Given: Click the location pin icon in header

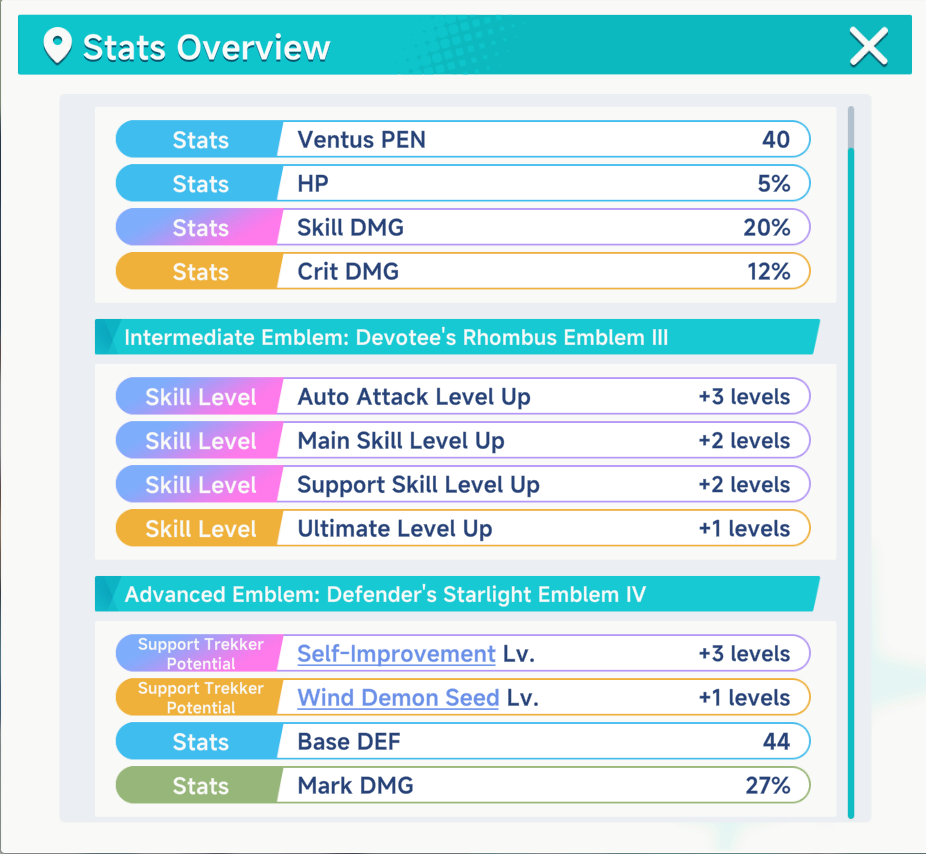Looking at the screenshot, I should click(x=57, y=46).
